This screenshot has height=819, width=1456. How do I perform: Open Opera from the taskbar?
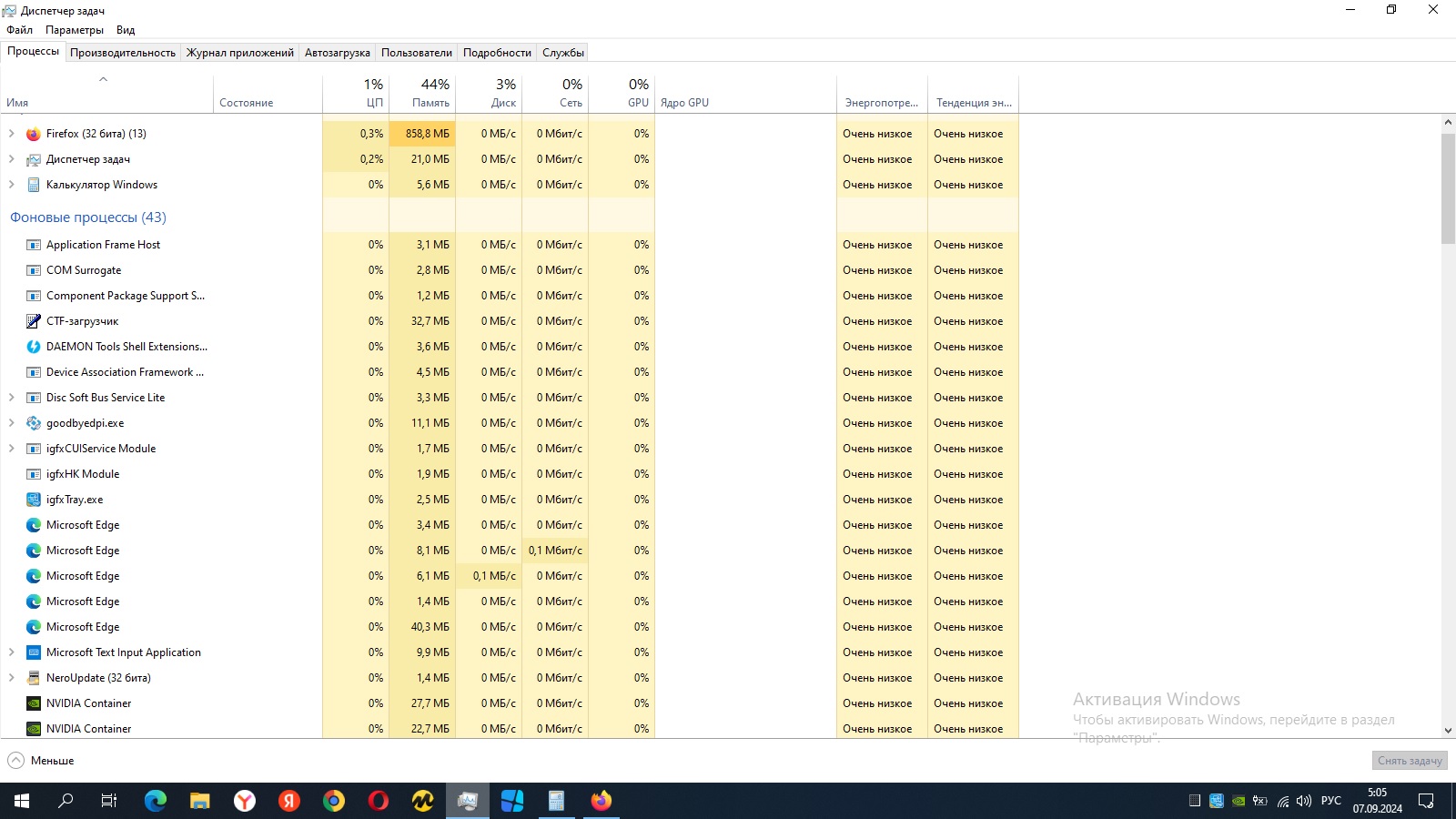pos(379,801)
